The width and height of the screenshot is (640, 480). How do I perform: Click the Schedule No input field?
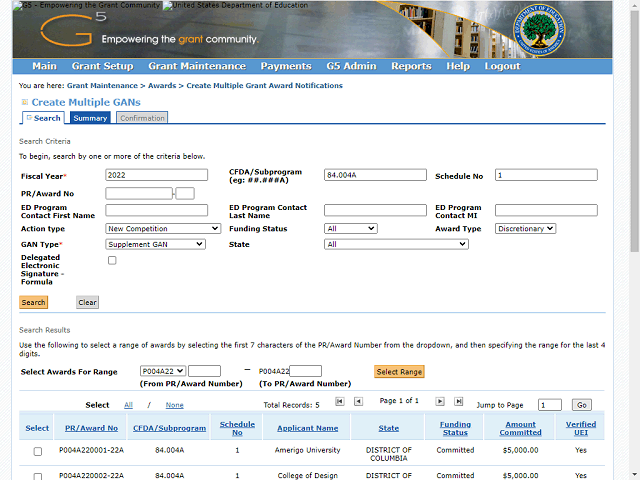coord(546,175)
